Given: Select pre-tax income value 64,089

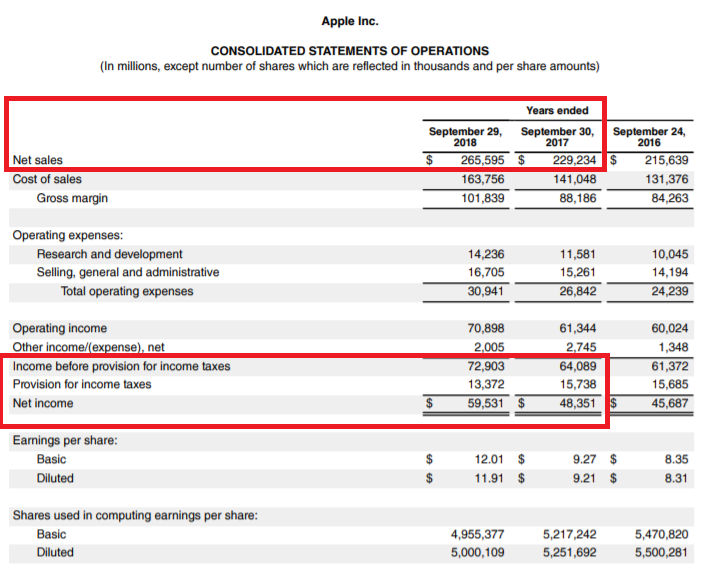Looking at the screenshot, I should pyautogui.click(x=578, y=366).
